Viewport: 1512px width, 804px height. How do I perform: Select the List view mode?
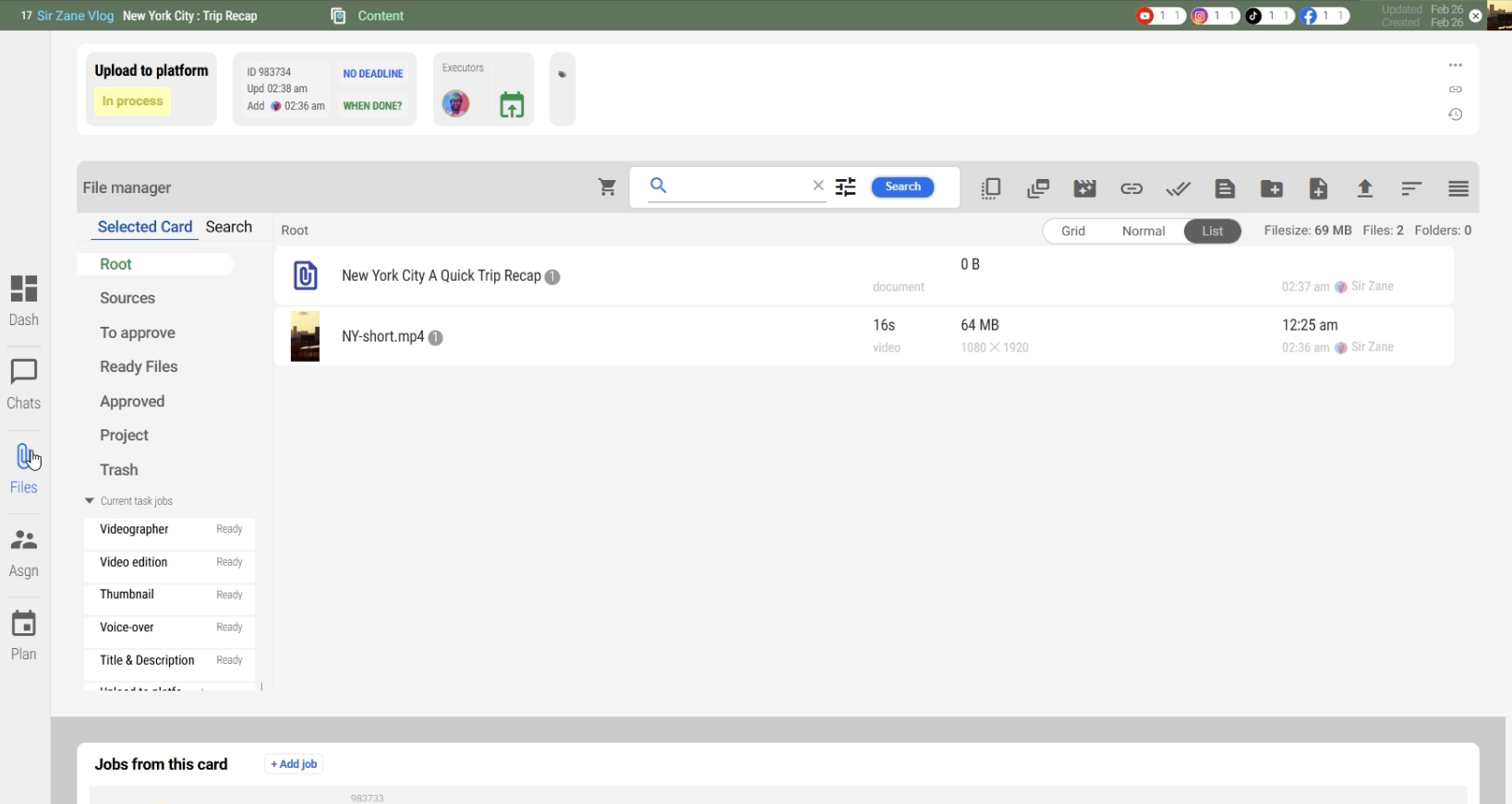1212,232
